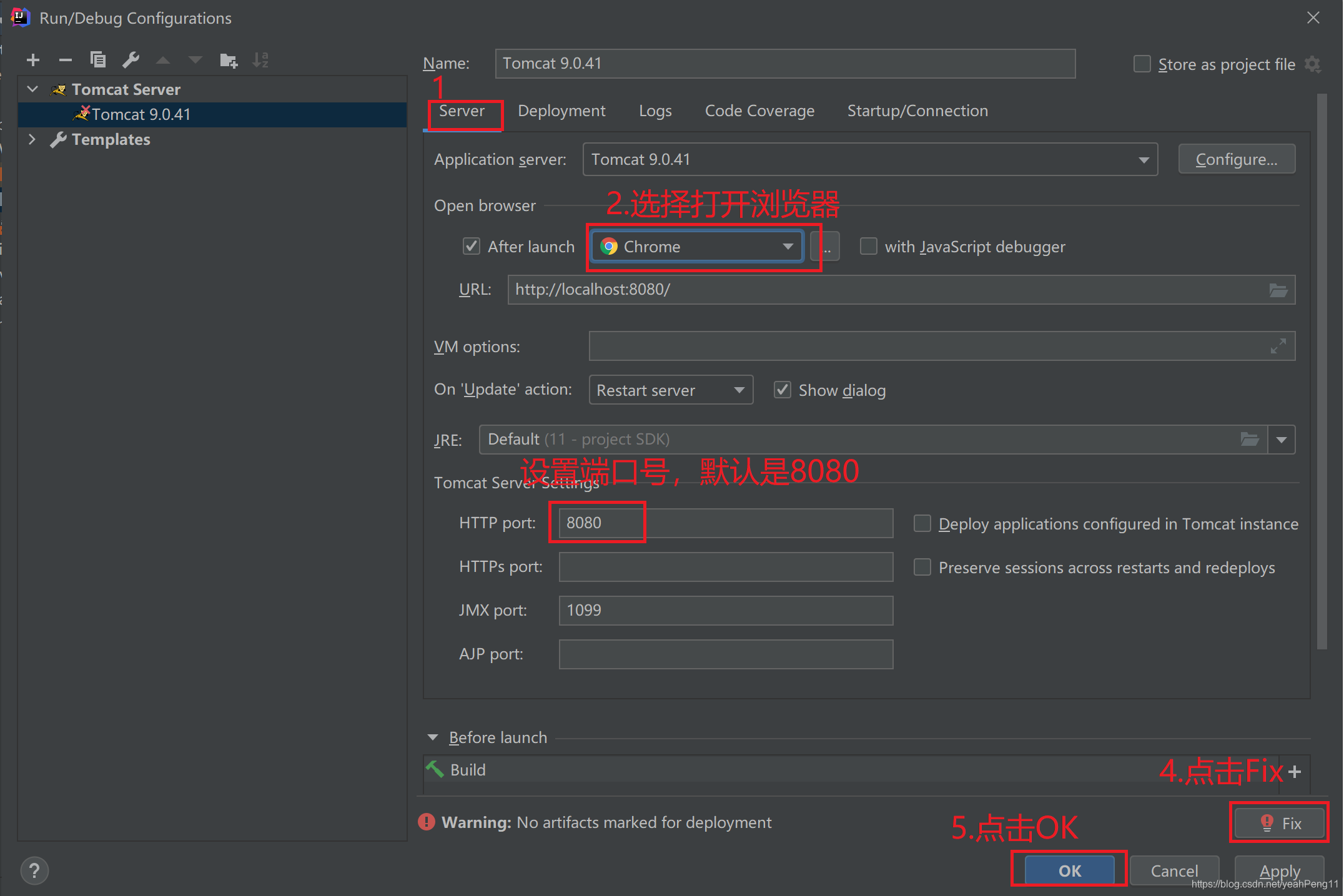Image resolution: width=1344 pixels, height=896 pixels.
Task: Switch to the Logs tab
Action: (655, 111)
